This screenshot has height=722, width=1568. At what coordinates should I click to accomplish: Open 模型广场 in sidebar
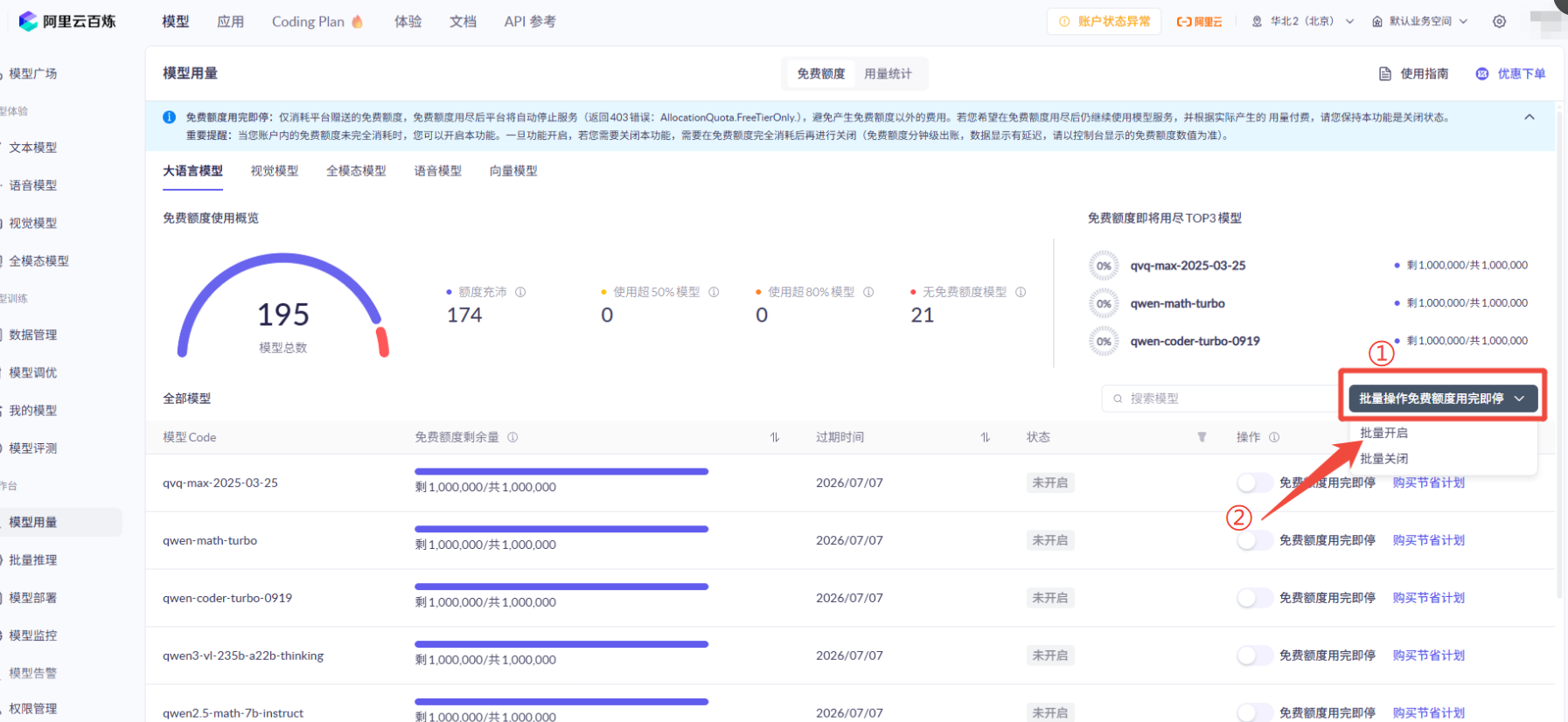click(x=33, y=73)
